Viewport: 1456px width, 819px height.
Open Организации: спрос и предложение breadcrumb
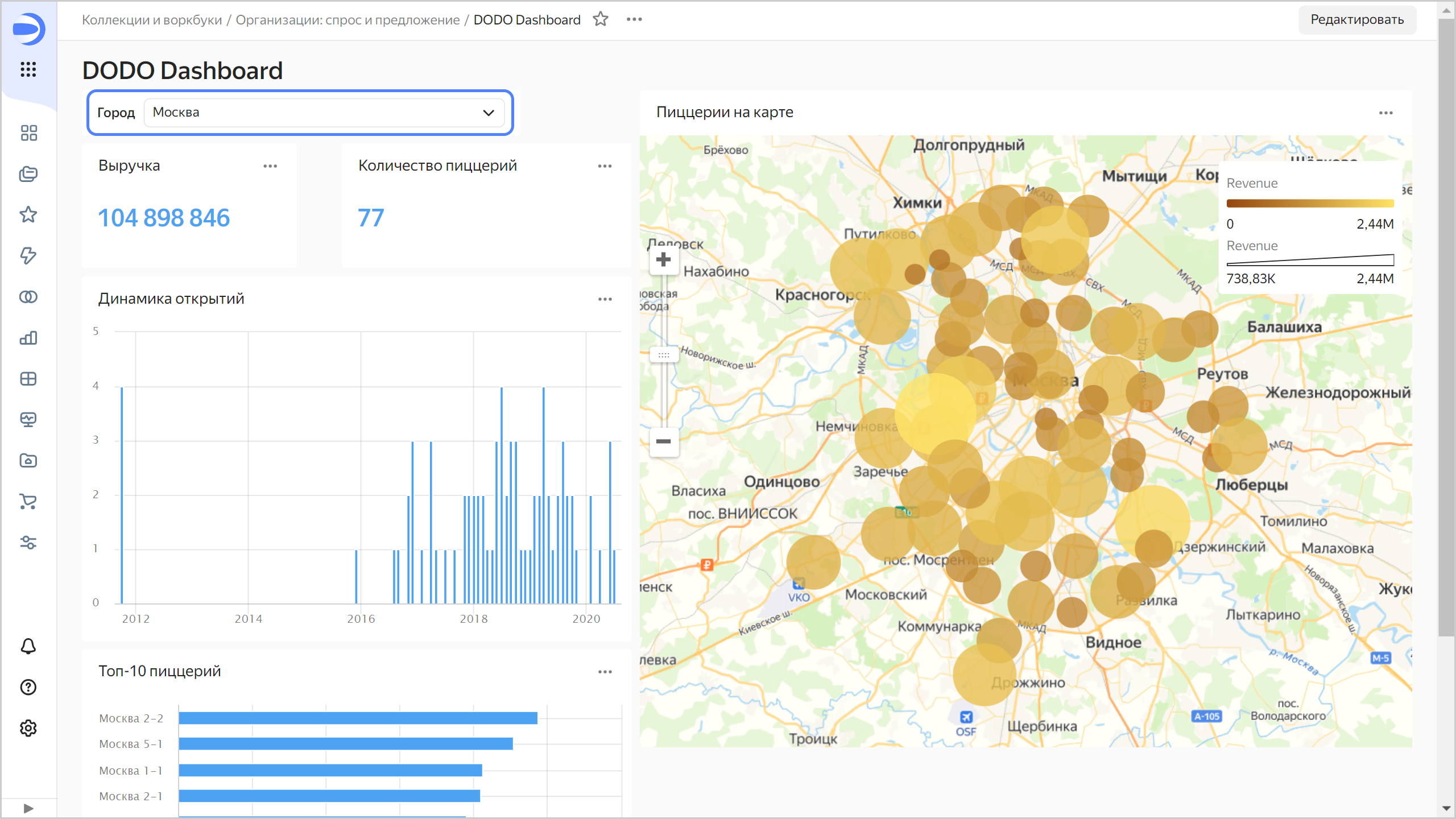coord(348,20)
